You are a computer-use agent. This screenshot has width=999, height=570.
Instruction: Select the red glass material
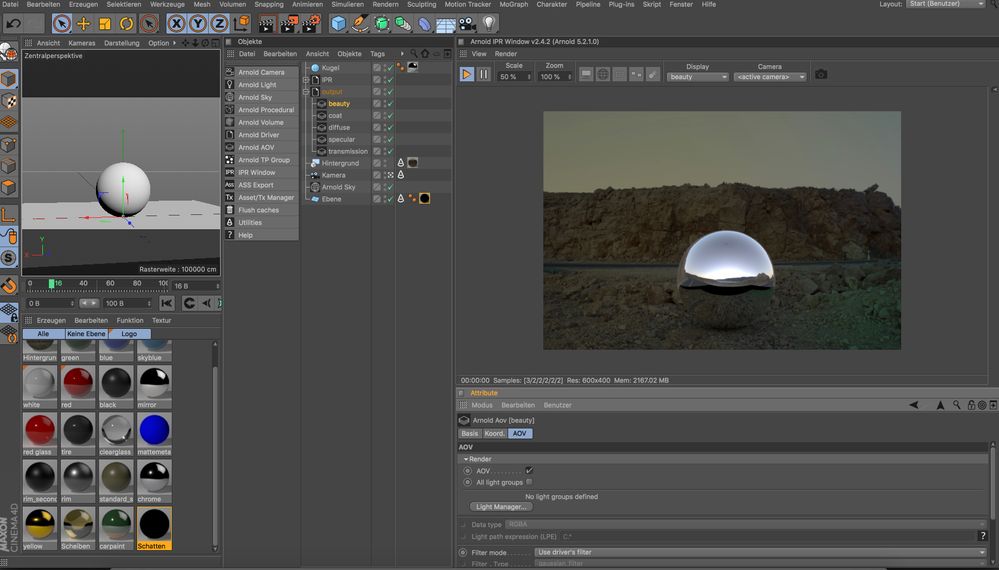pyautogui.click(x=40, y=432)
